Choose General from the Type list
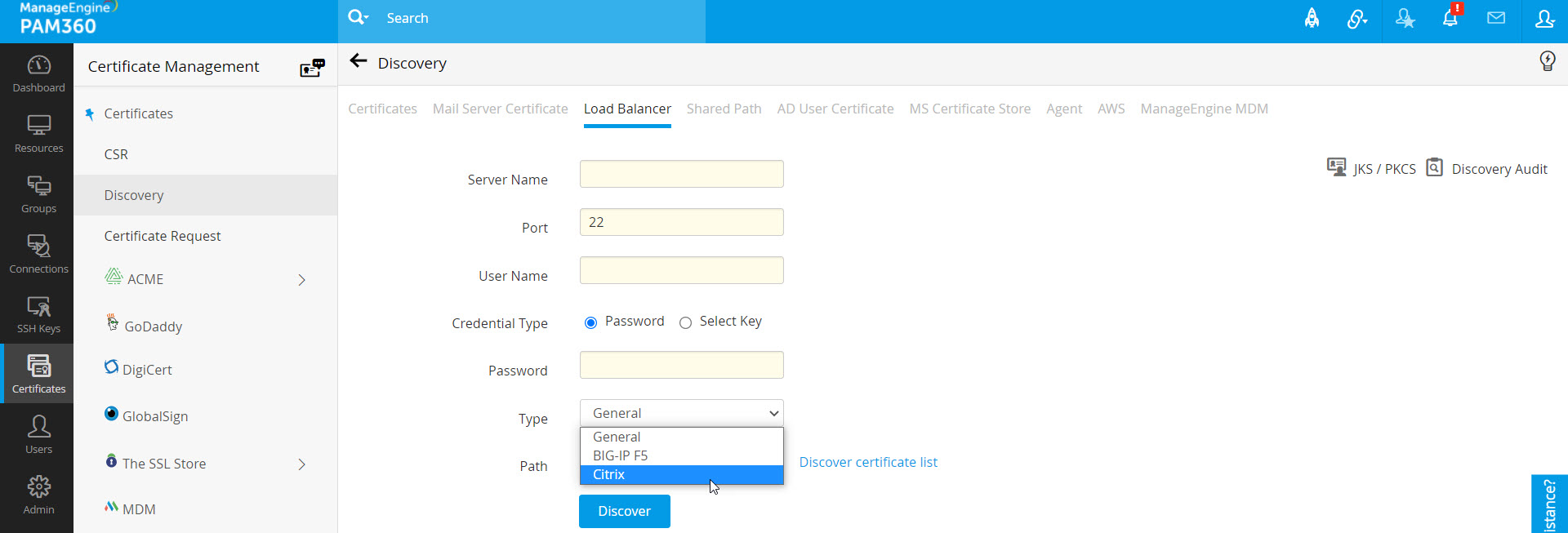1568x533 pixels. click(682, 437)
